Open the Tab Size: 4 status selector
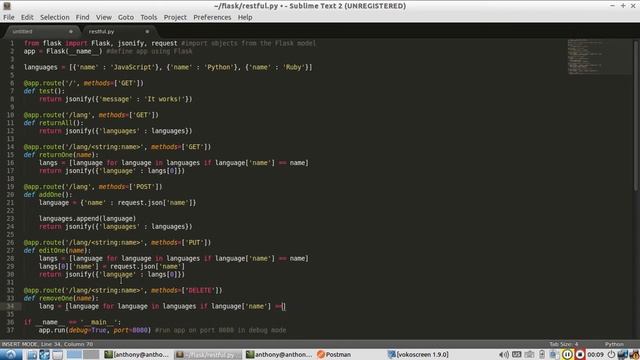Screen dimensions: 640x360 pos(564,344)
